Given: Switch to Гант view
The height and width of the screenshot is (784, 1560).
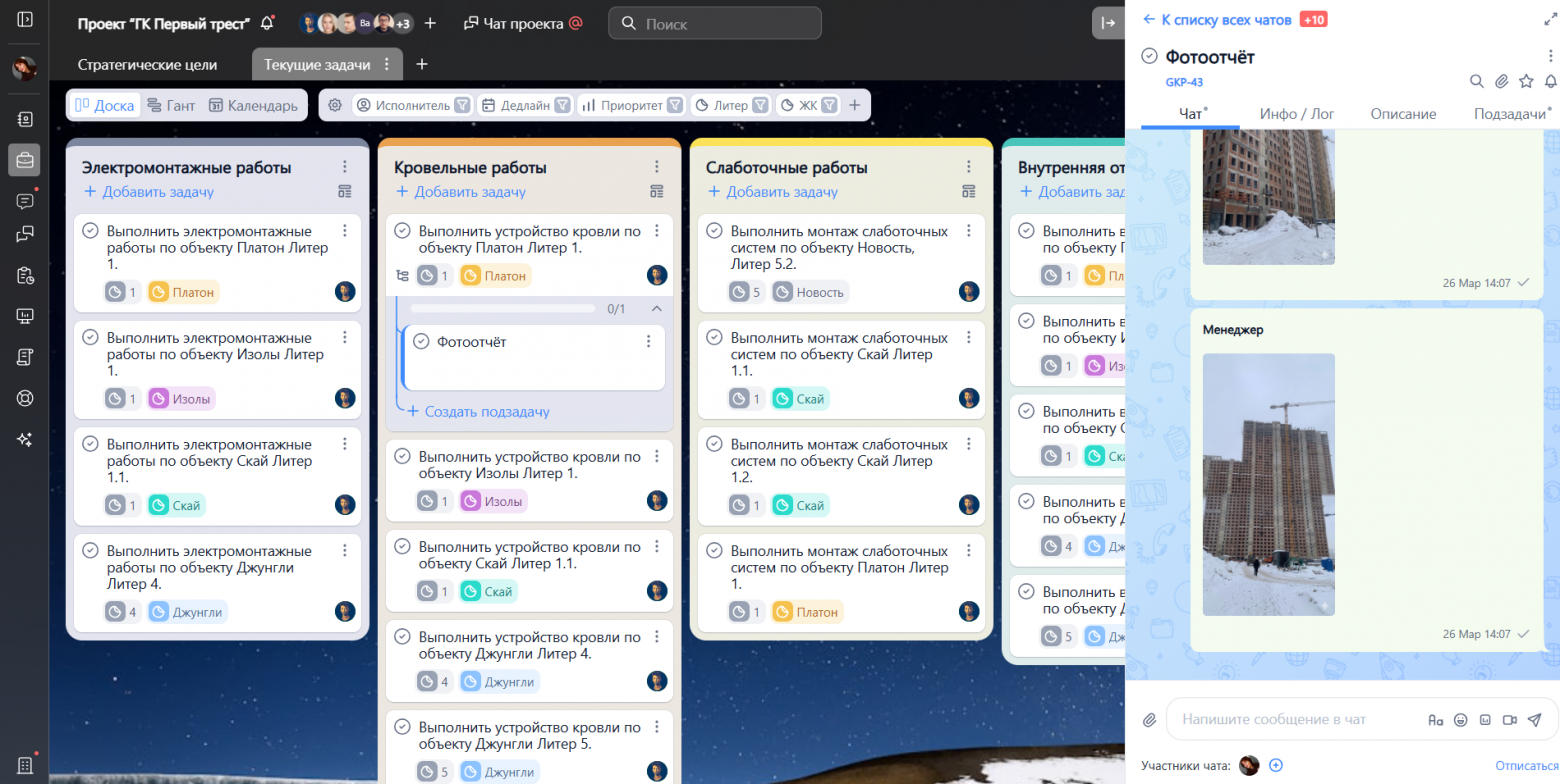Looking at the screenshot, I should [170, 105].
